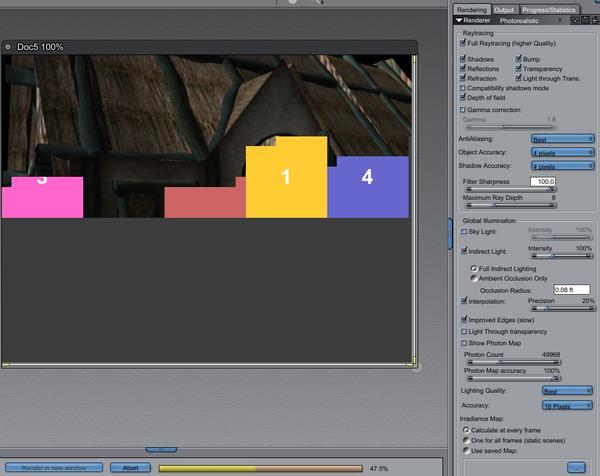The image size is (600, 476).
Task: Open the Object Accuracy dropdown
Action: pyautogui.click(x=562, y=152)
